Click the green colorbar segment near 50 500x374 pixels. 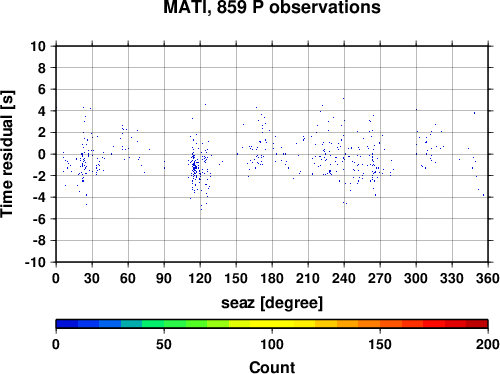(x=153, y=324)
